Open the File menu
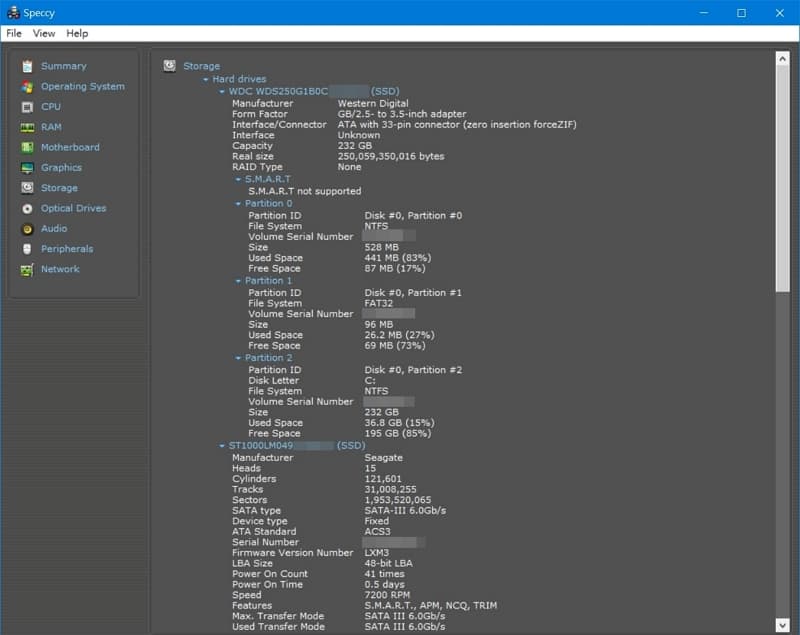Screen dimensions: 800x635 [14, 34]
